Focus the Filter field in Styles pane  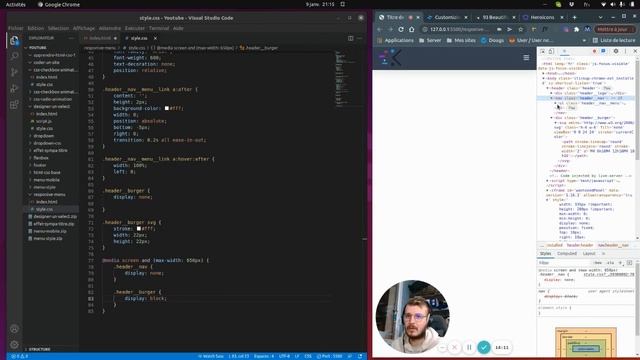[x=564, y=263]
